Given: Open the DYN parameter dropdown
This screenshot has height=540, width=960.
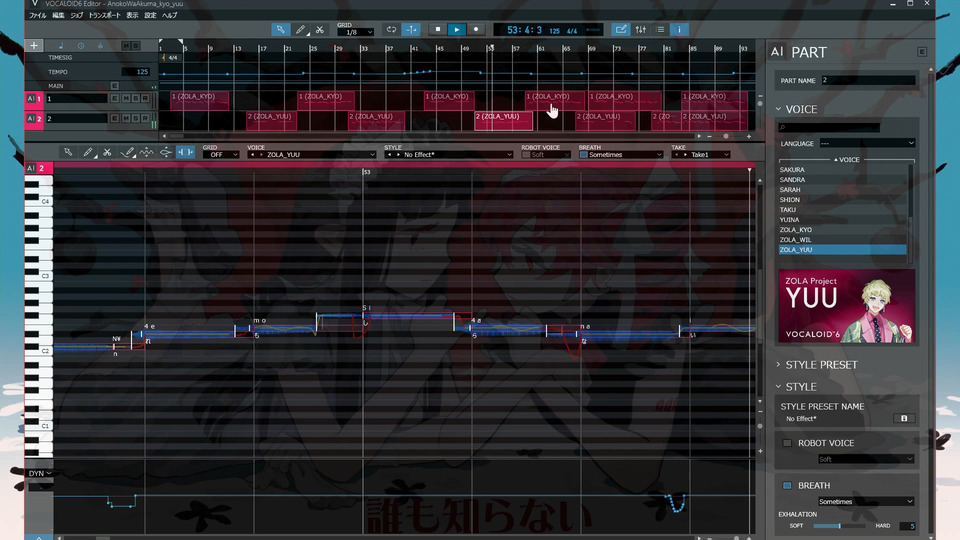Looking at the screenshot, I should click(40, 473).
